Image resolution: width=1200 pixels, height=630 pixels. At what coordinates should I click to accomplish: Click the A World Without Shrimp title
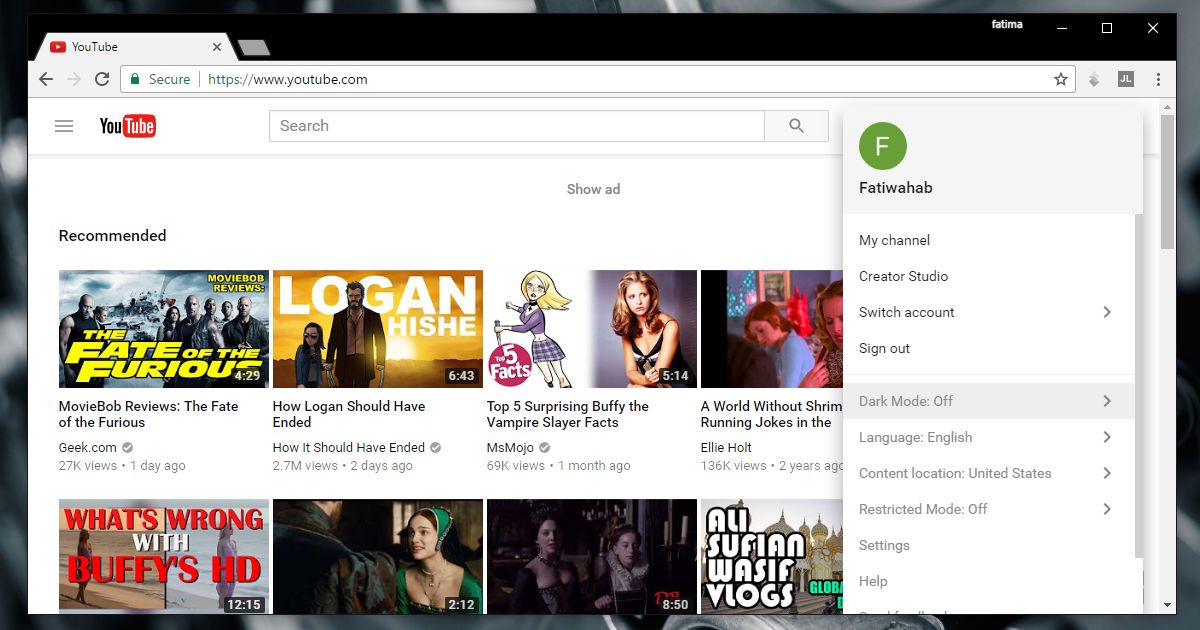771,414
